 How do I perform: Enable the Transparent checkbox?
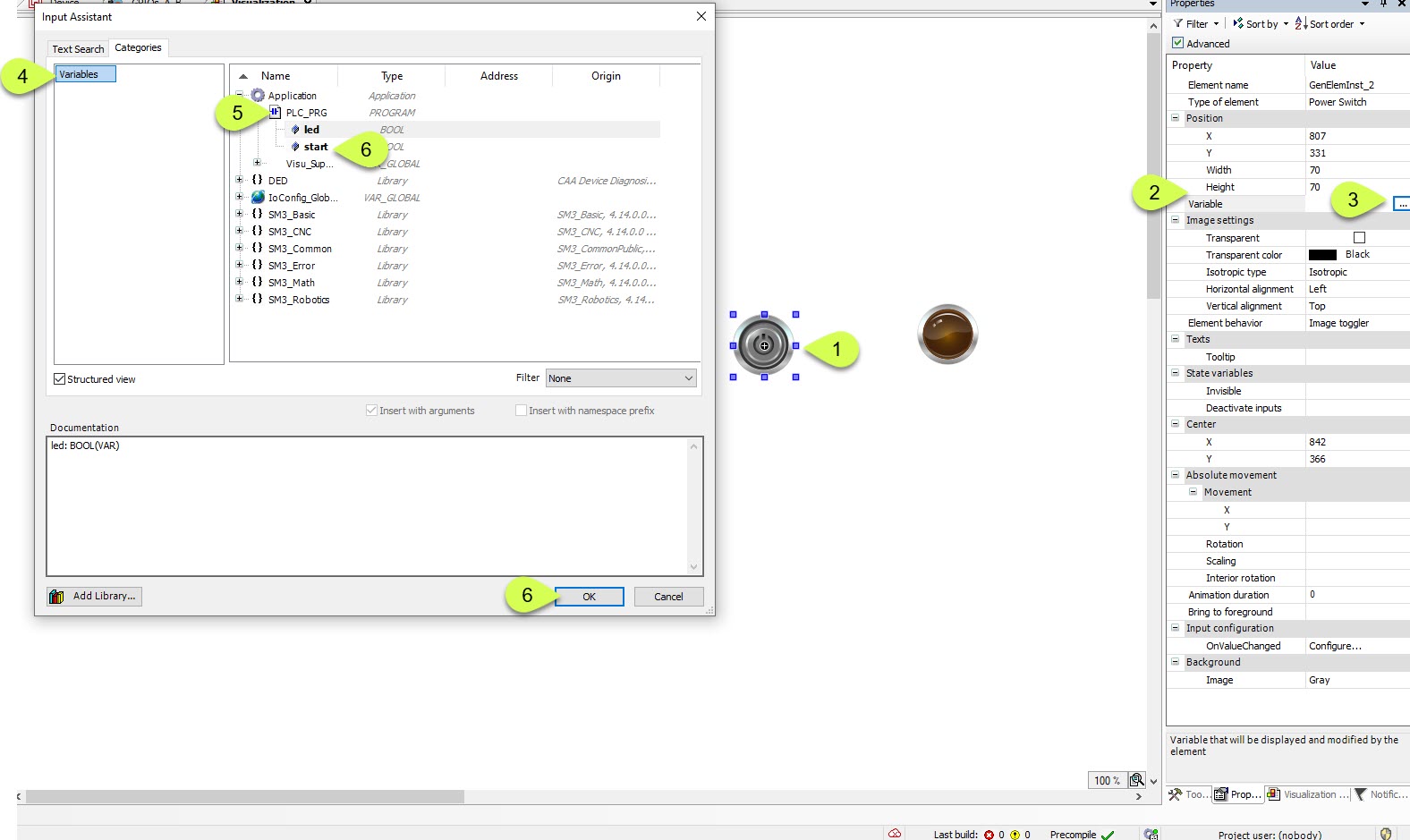click(x=1359, y=238)
